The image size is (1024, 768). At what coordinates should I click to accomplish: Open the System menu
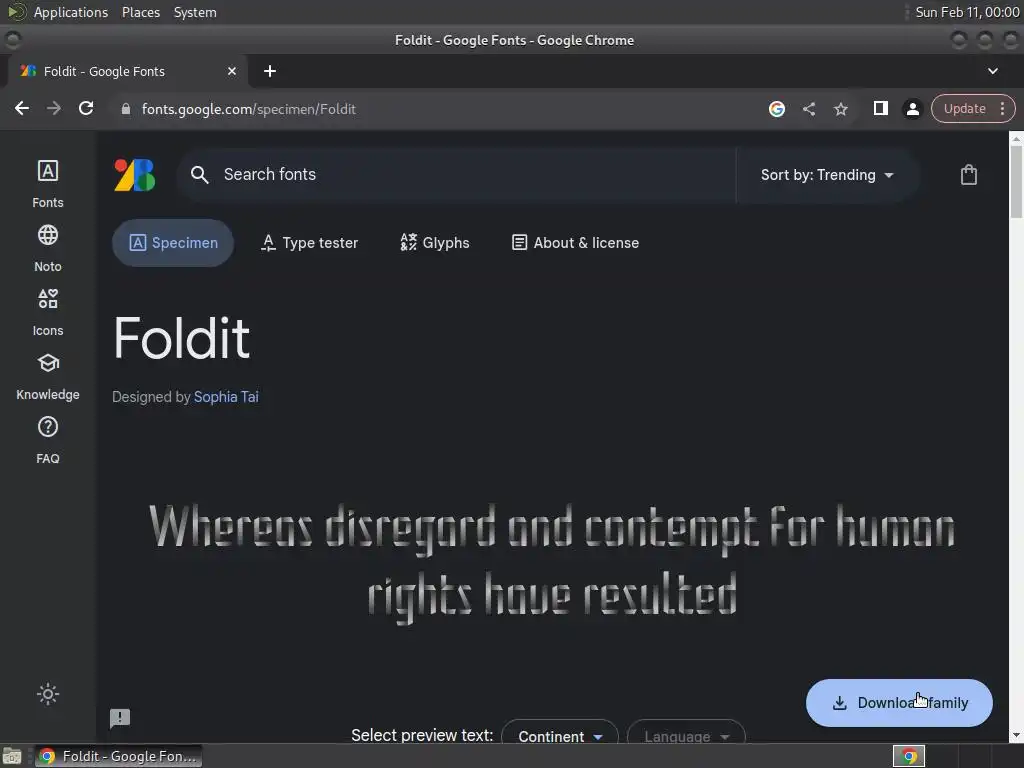point(195,12)
